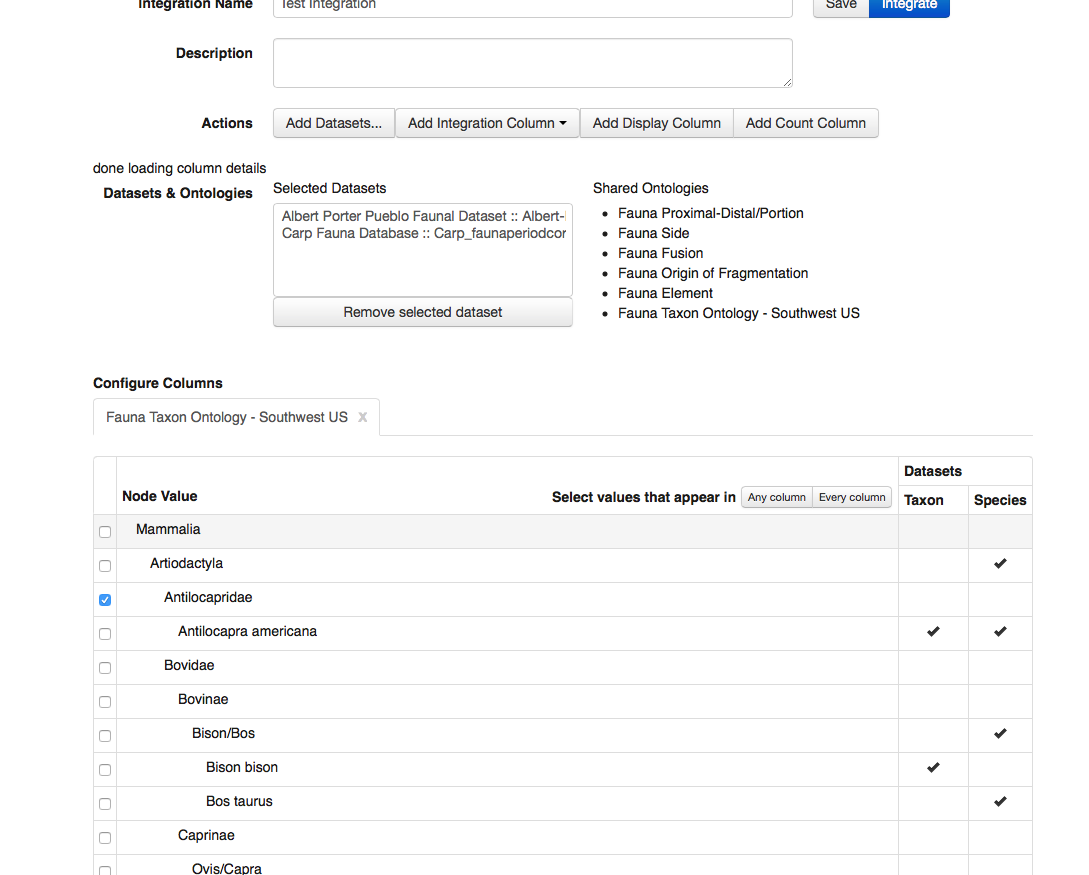Check the Mammalia checkbox
This screenshot has width=1089, height=875.
[105, 532]
